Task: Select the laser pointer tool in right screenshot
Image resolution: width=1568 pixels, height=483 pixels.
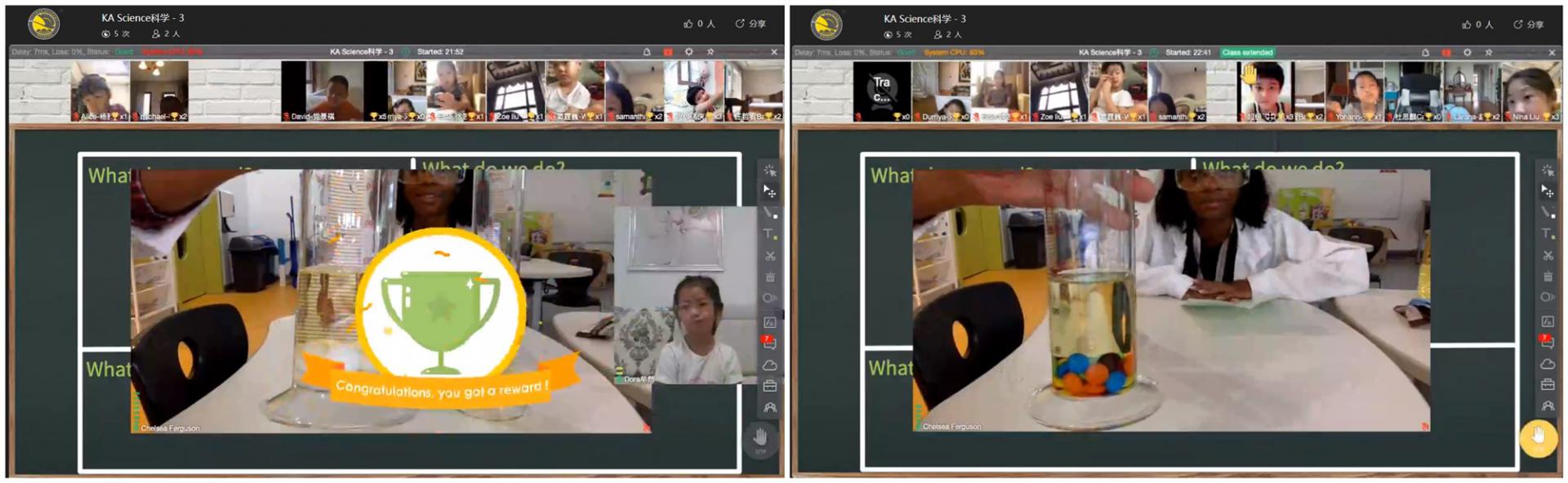Action: point(1548,171)
